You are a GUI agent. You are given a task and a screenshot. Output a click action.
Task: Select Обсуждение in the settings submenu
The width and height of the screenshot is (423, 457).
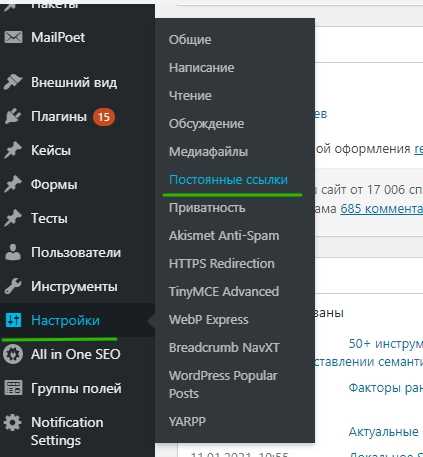tap(206, 123)
